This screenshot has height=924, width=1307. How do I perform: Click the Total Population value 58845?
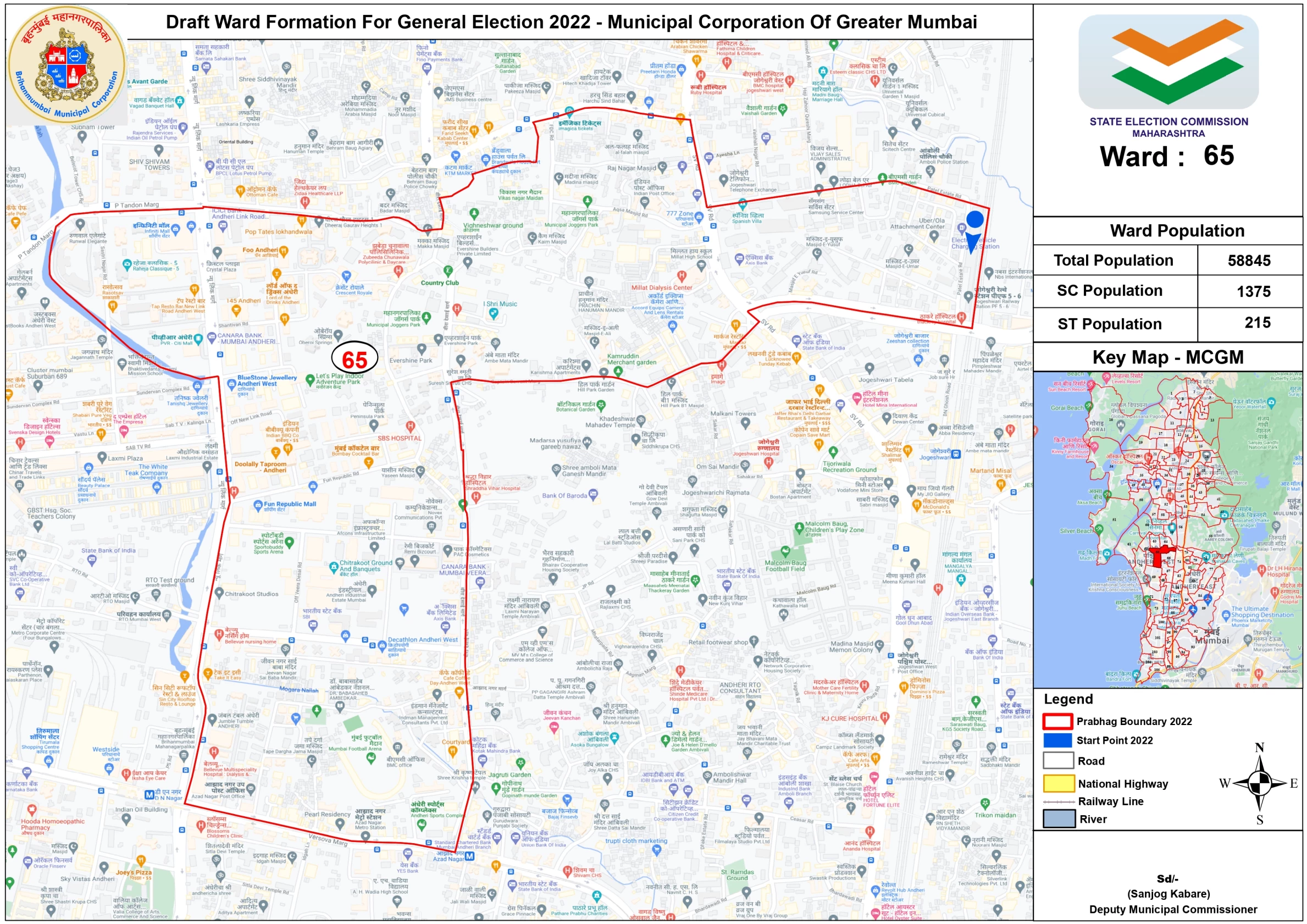[1248, 261]
